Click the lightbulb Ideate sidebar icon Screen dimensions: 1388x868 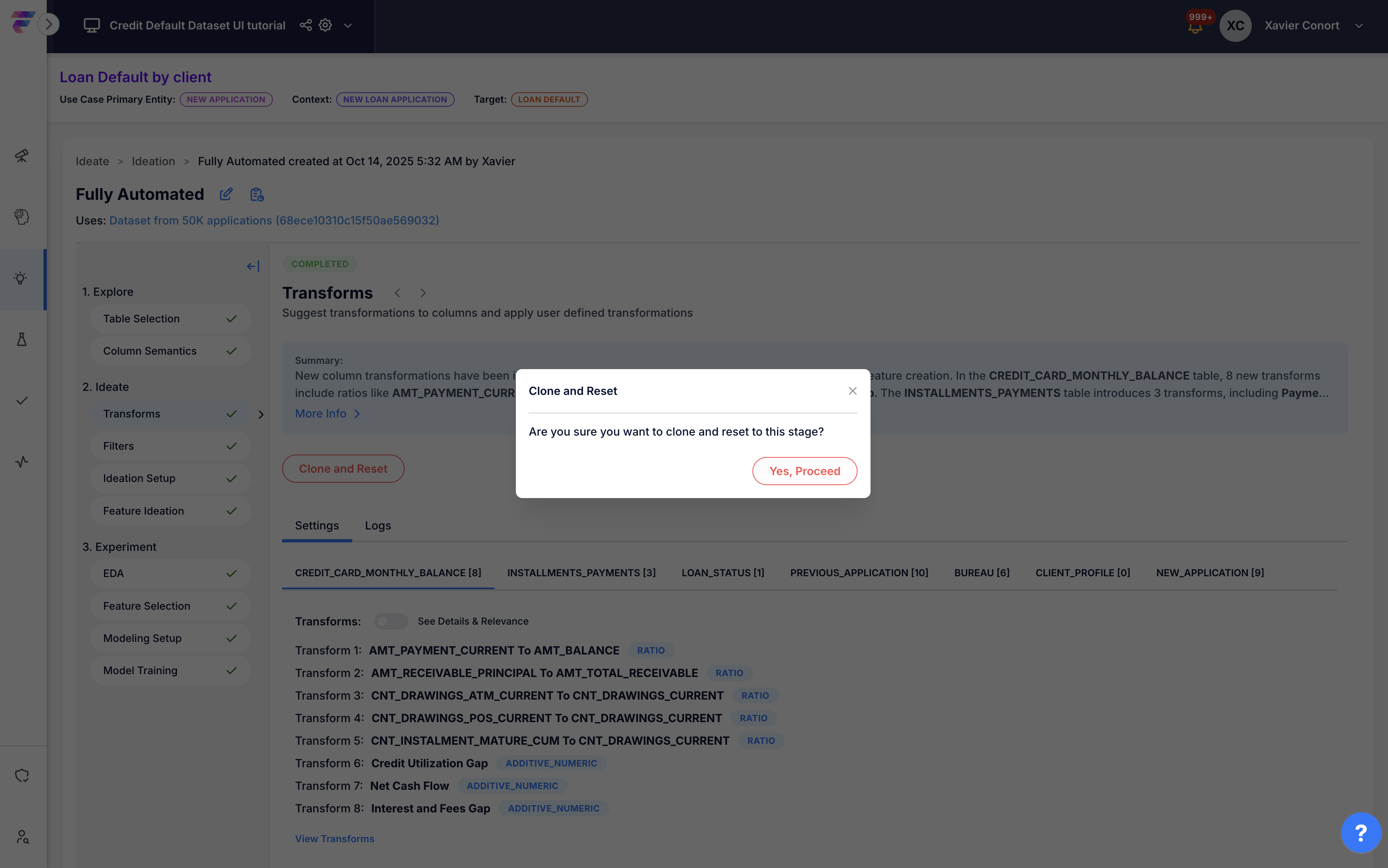(21, 279)
